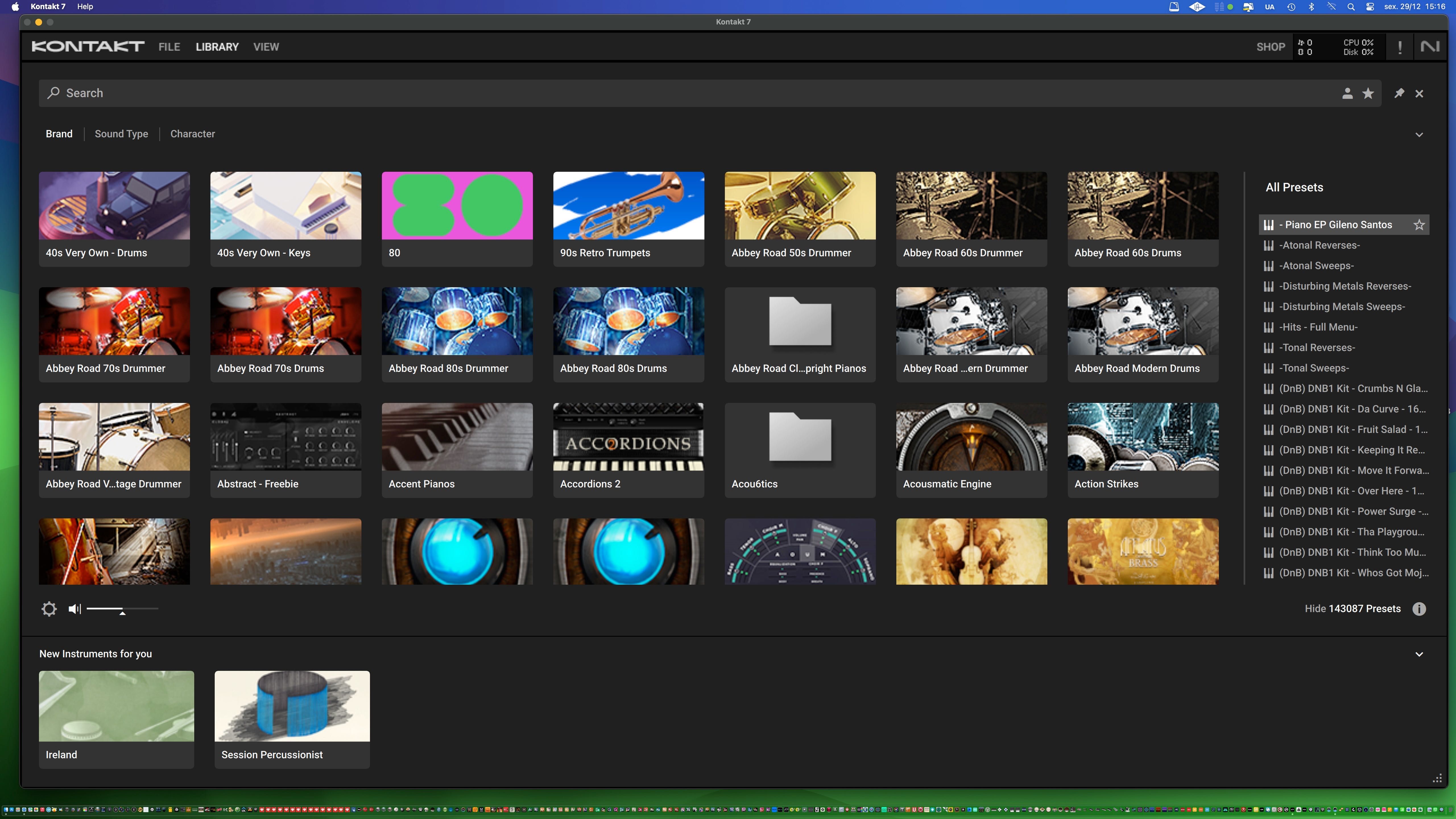Open the Session Percussionist instrument tile

click(x=292, y=719)
